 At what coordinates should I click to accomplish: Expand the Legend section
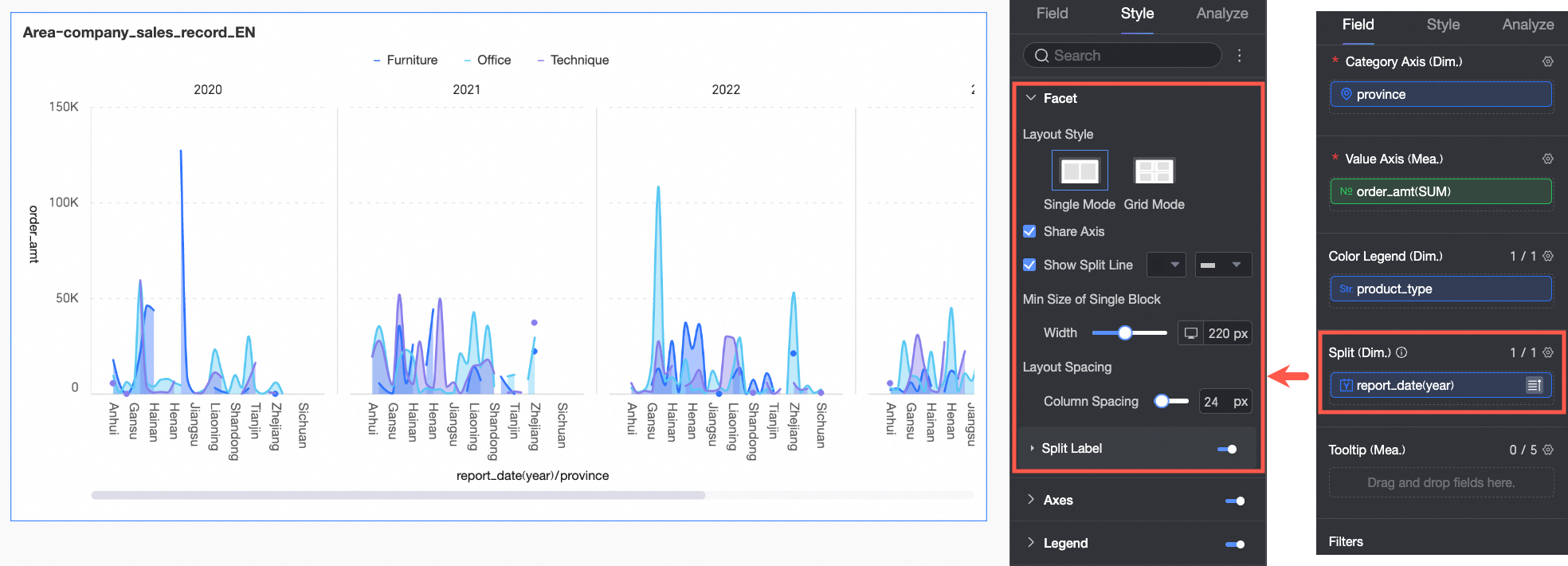pyautogui.click(x=1031, y=543)
